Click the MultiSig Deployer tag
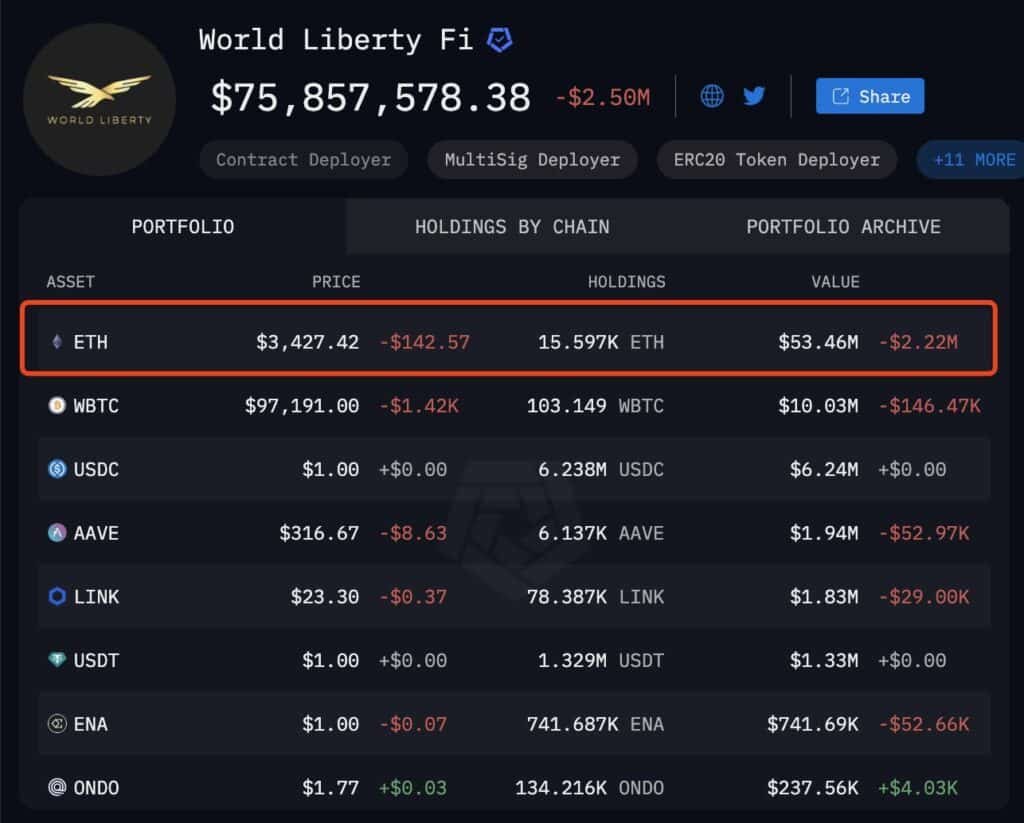1024x823 pixels. tap(532, 160)
